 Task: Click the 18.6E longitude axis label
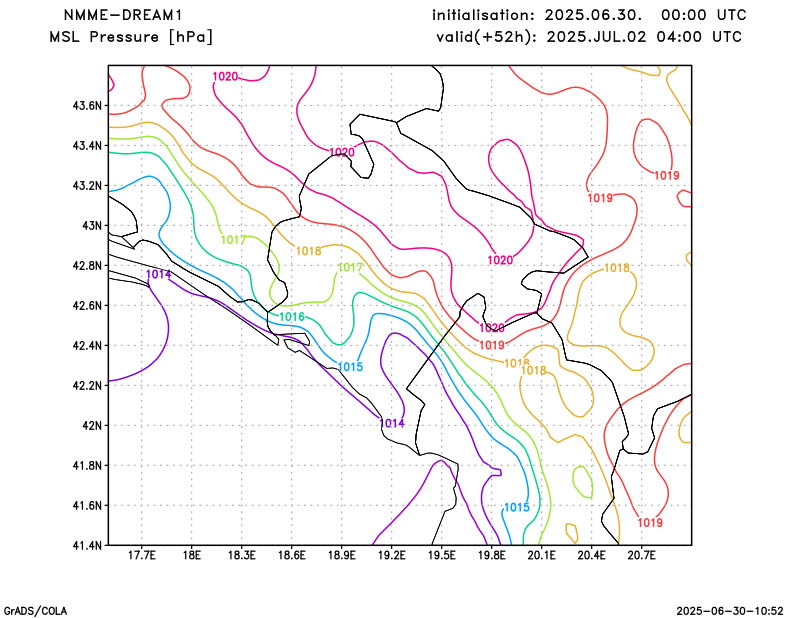[x=291, y=555]
